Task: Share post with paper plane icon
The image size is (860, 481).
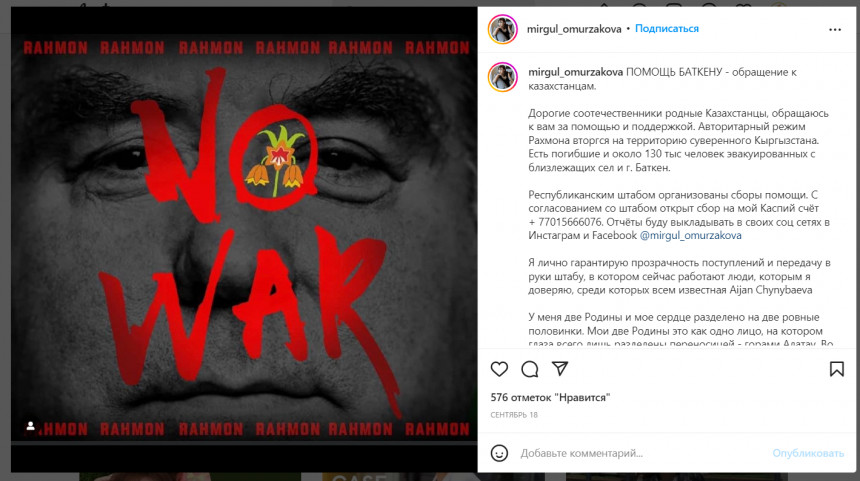Action: pos(560,369)
